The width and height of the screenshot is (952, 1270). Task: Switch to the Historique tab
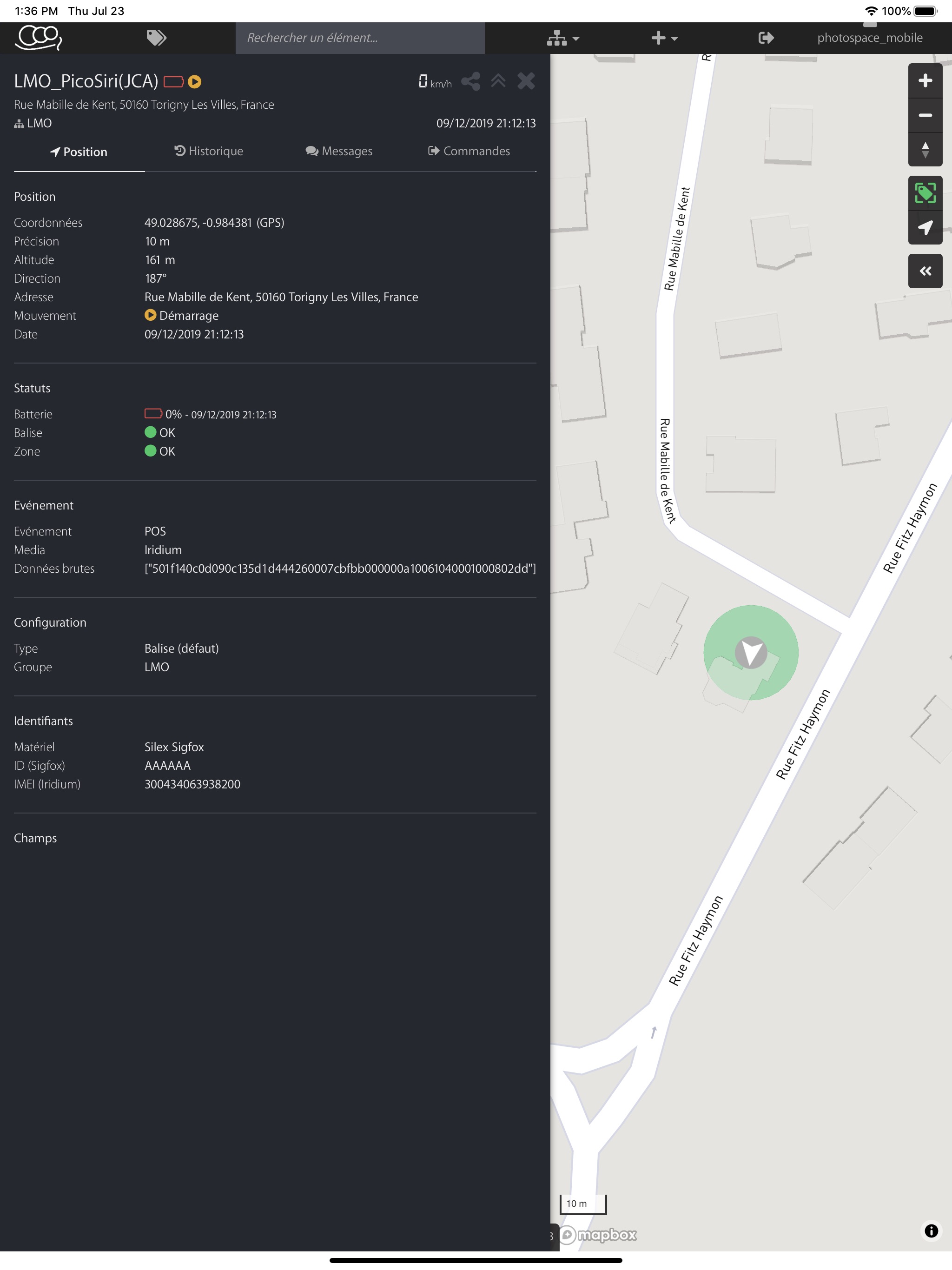pos(209,151)
